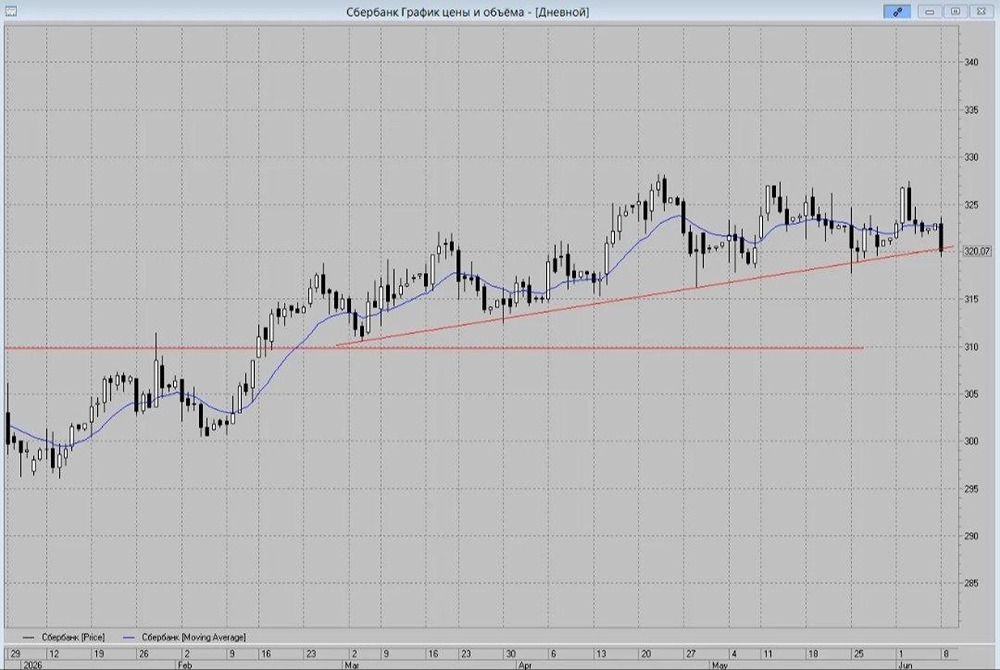This screenshot has height=670, width=1000.
Task: Click the Сбербанк [Moving Average] legend entry
Action: point(193,637)
